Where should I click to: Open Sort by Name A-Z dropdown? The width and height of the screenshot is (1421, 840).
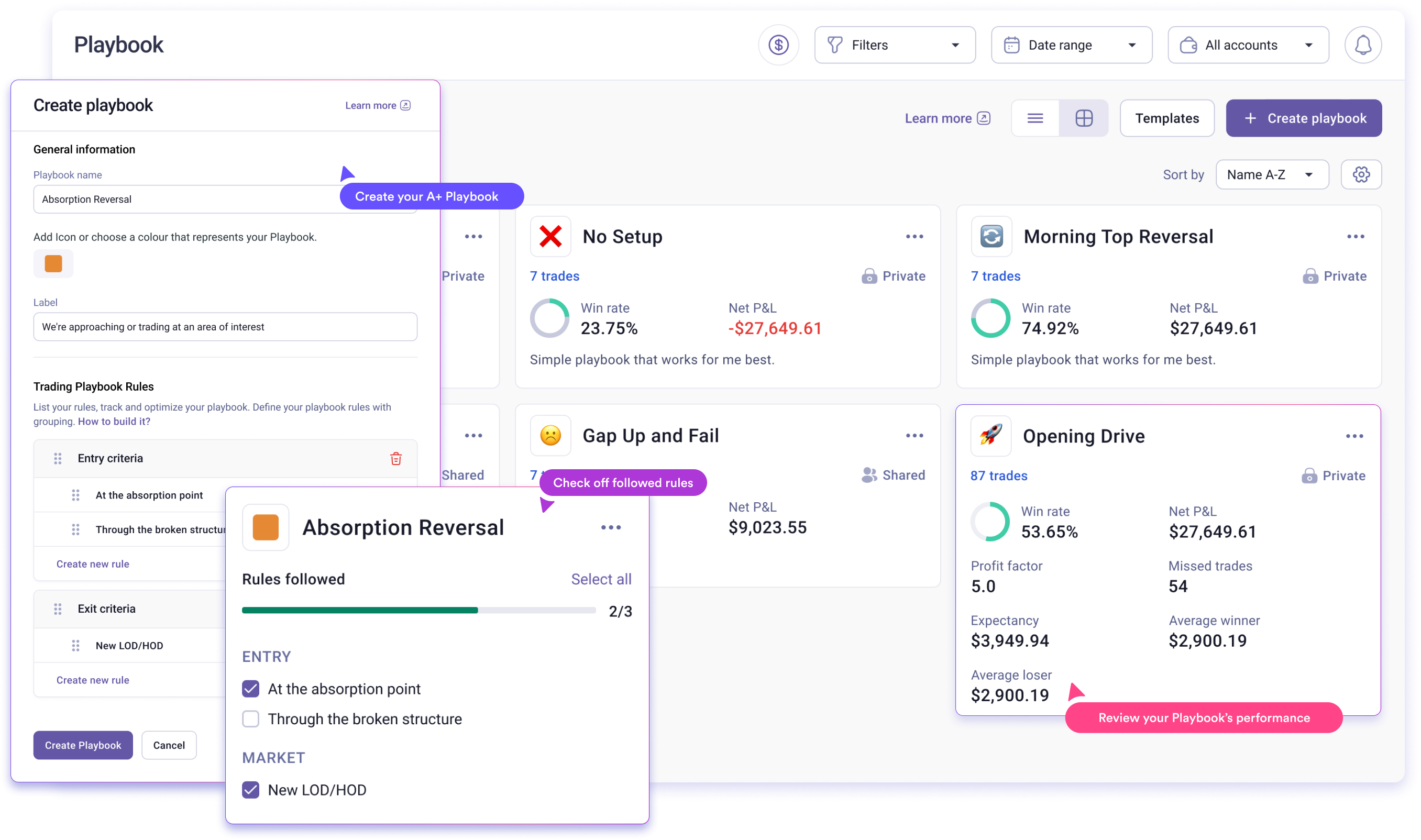1272,174
